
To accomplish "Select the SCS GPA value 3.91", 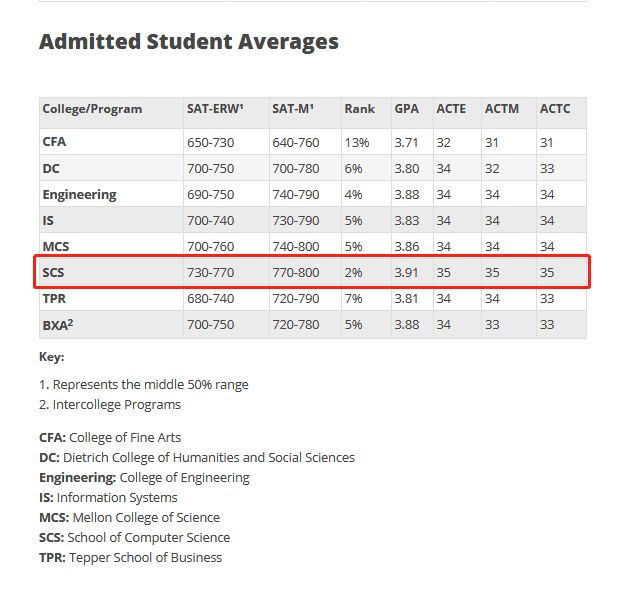I will coord(406,273).
